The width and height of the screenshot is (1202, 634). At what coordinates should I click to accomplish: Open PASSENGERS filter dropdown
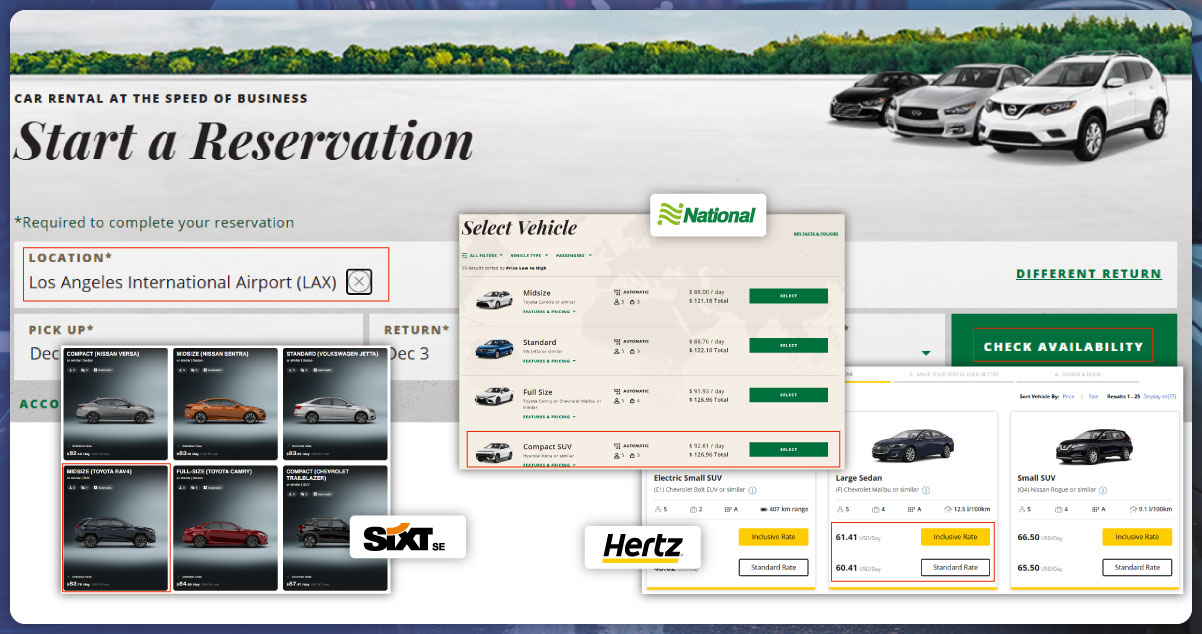[572, 255]
